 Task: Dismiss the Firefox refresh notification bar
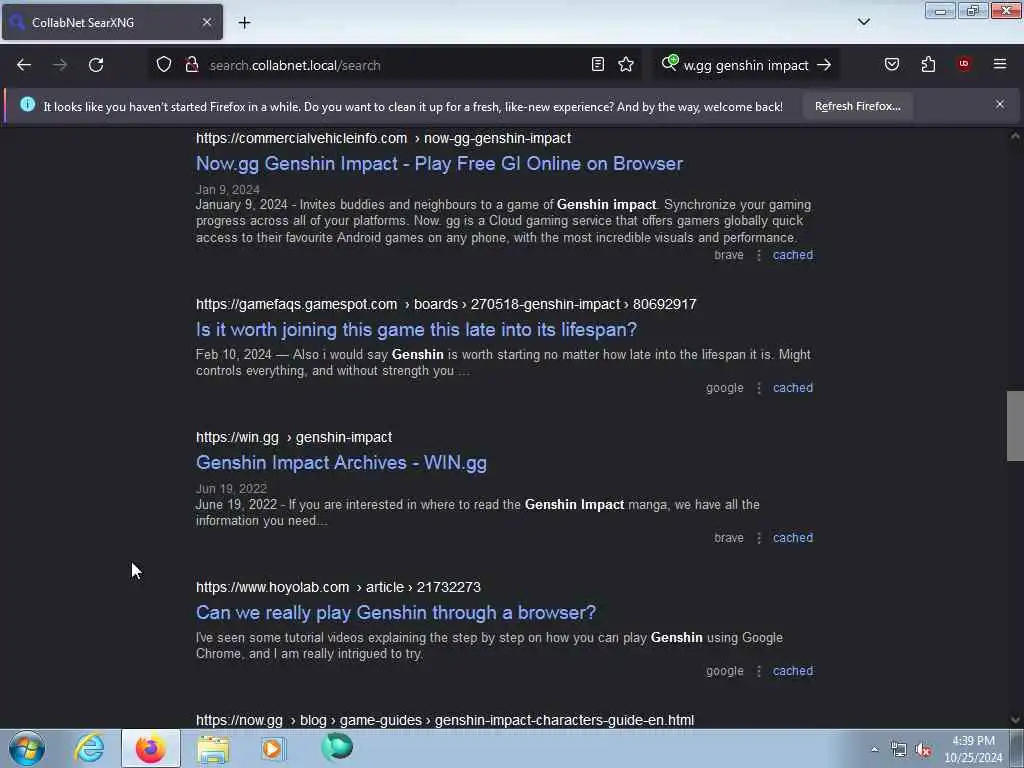(1000, 104)
